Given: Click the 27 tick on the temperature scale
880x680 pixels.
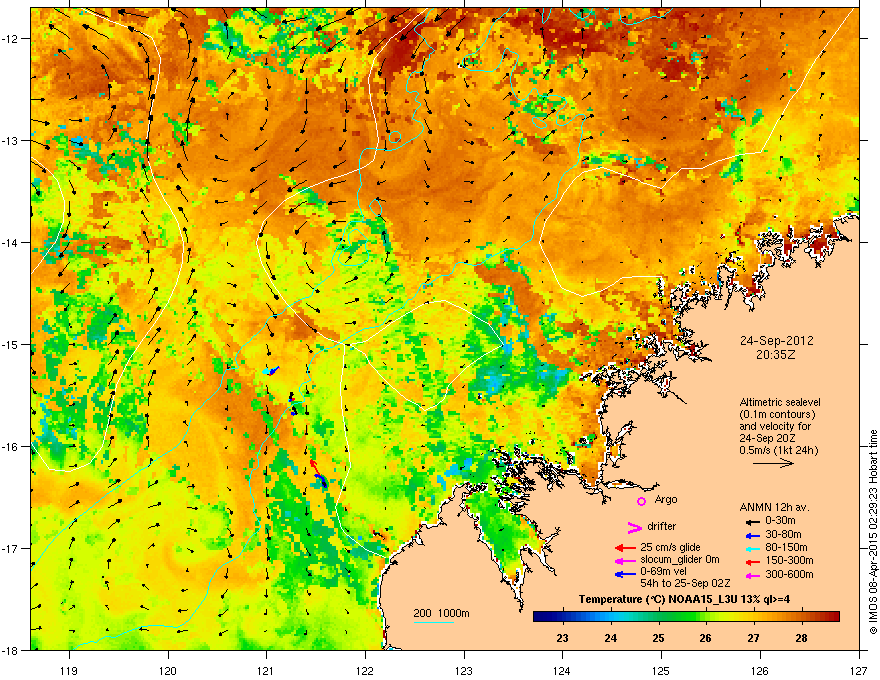Looking at the screenshot, I should 754,638.
